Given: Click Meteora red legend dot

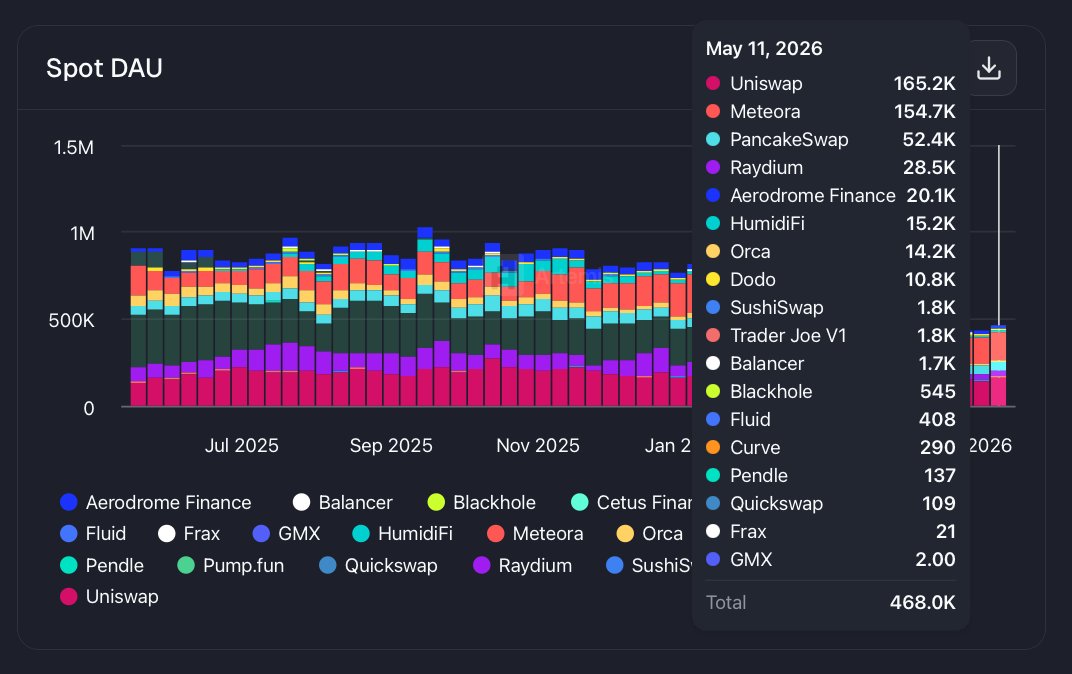Looking at the screenshot, I should point(496,533).
